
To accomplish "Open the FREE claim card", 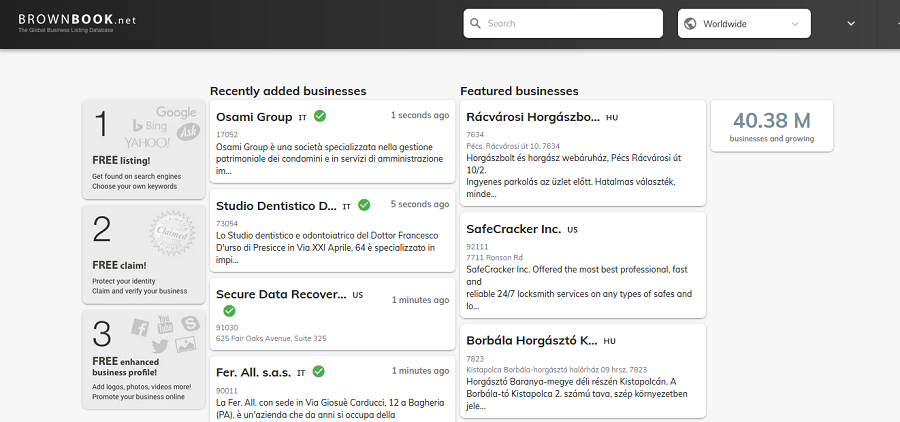I will (x=143, y=254).
